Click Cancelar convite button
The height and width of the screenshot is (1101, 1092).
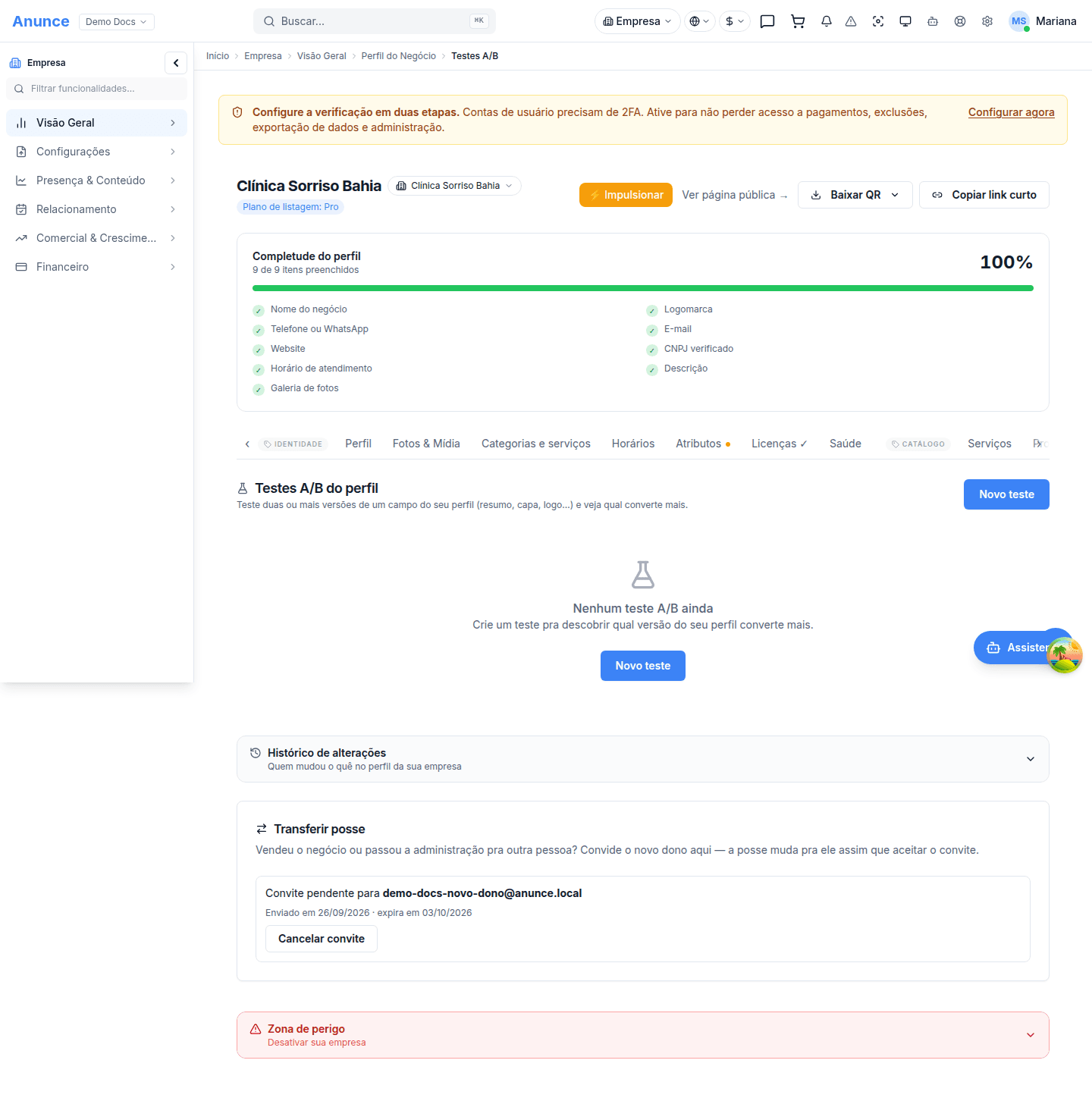(x=322, y=939)
